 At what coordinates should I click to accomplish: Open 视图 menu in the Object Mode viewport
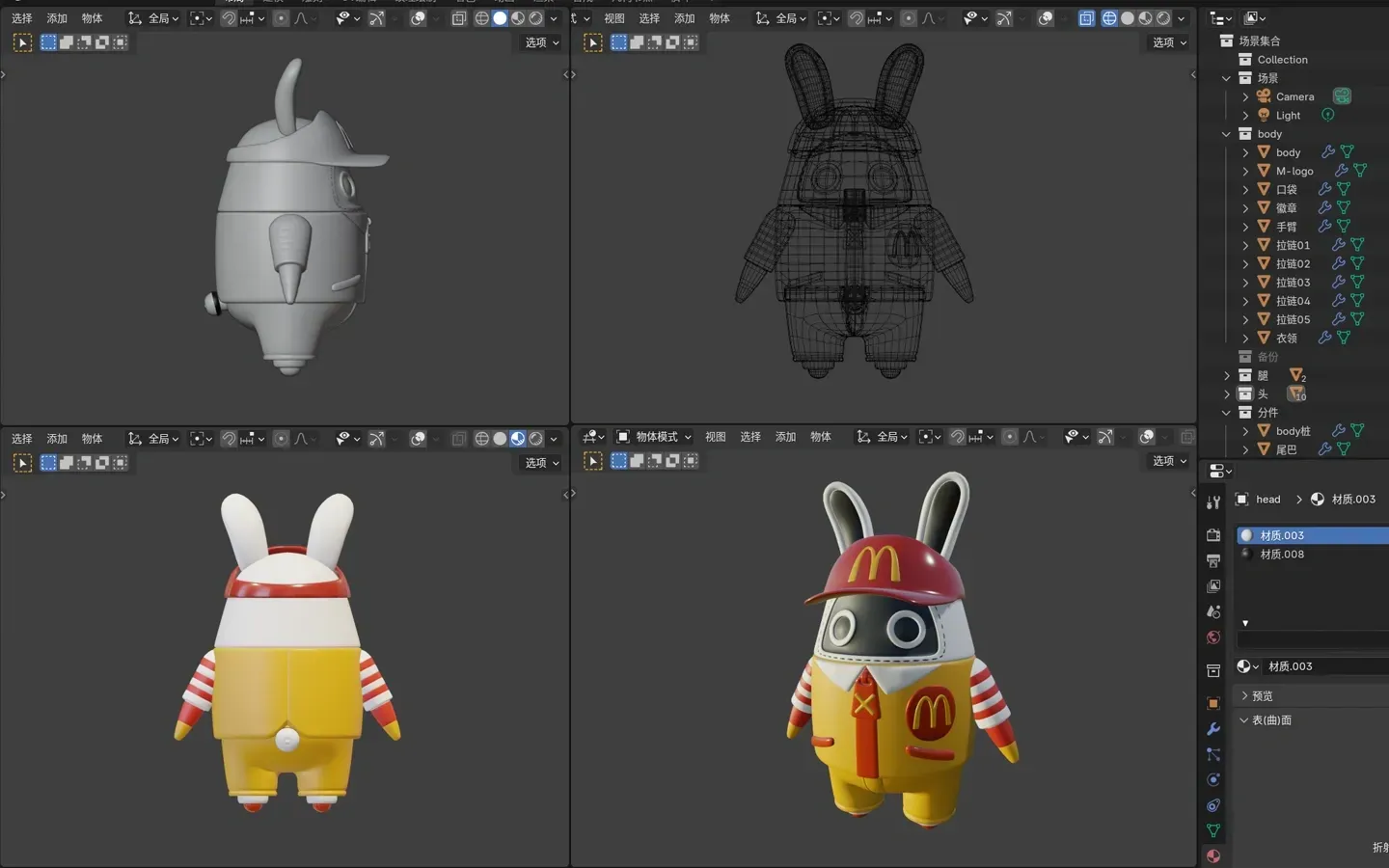click(715, 437)
